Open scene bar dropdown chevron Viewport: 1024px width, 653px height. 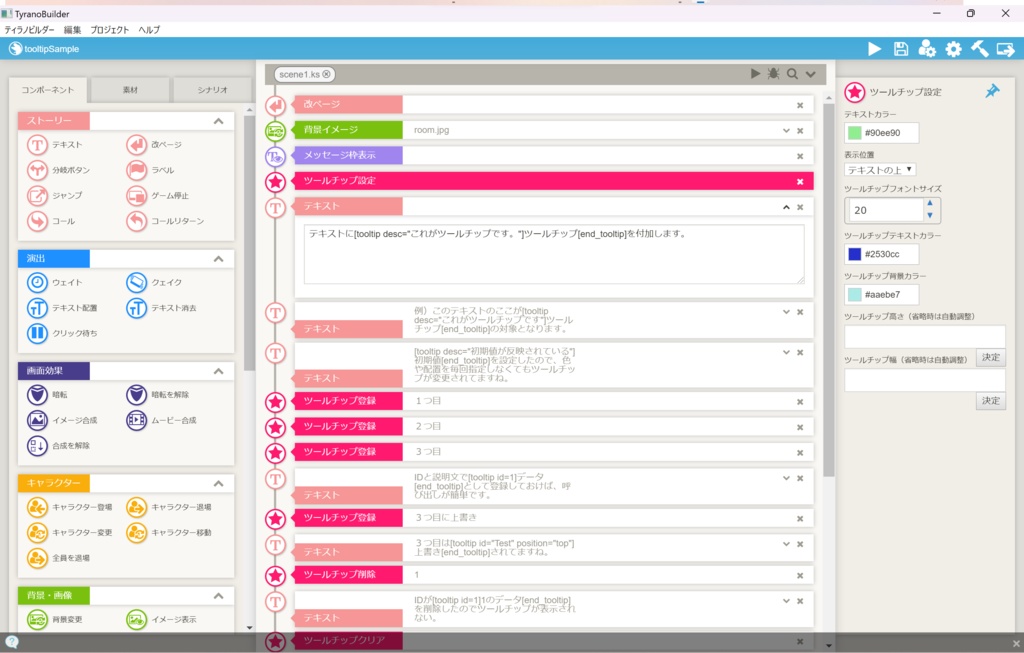point(810,74)
